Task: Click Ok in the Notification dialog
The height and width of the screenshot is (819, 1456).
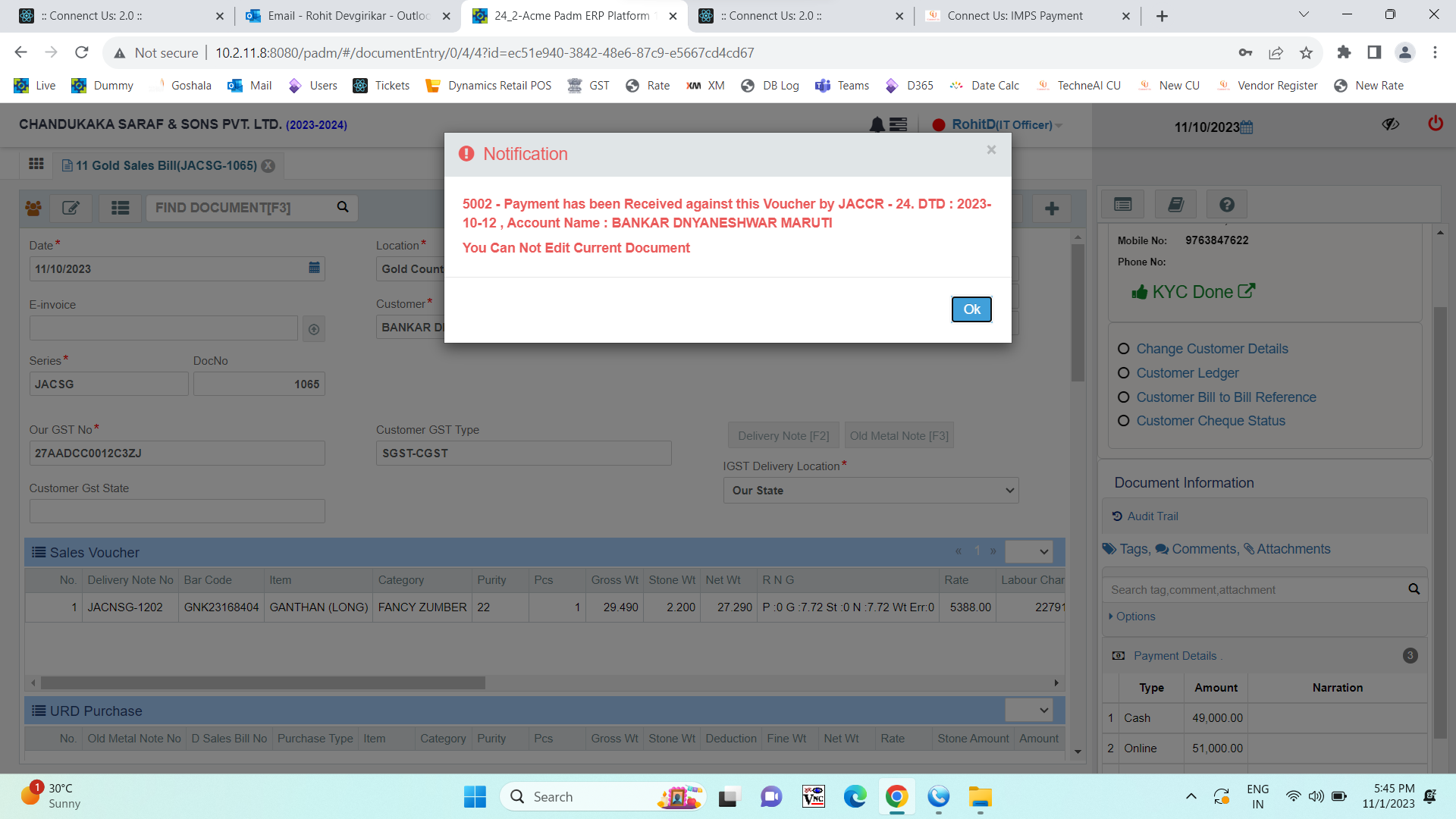Action: [x=971, y=309]
